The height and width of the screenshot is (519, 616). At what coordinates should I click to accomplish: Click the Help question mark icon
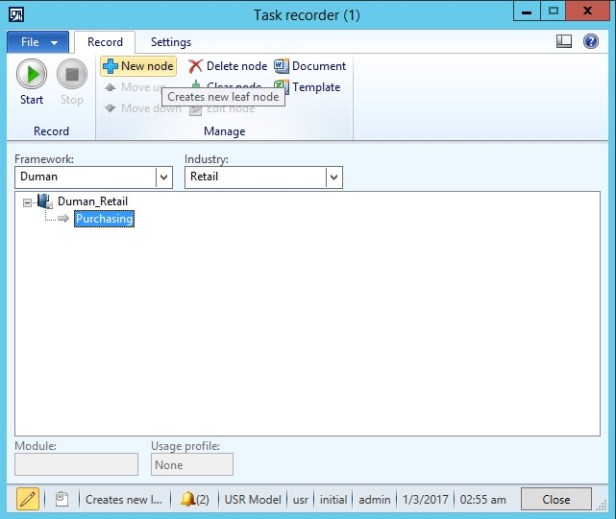590,42
